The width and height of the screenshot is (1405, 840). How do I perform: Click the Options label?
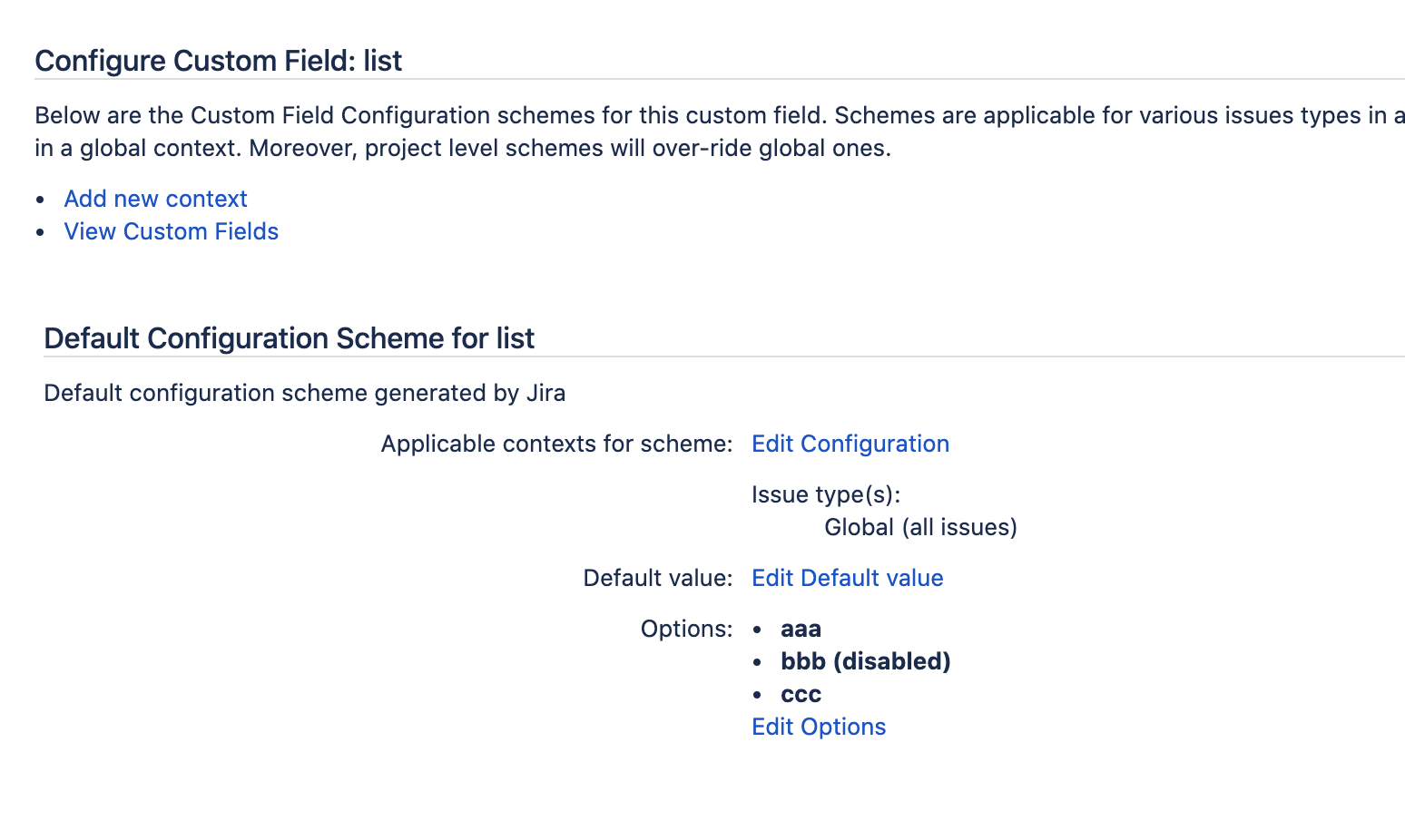click(685, 629)
